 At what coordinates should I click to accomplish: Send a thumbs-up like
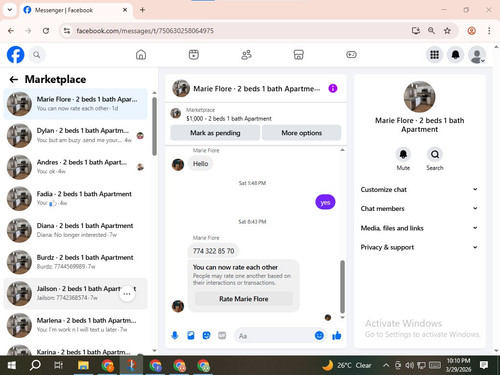click(x=337, y=335)
